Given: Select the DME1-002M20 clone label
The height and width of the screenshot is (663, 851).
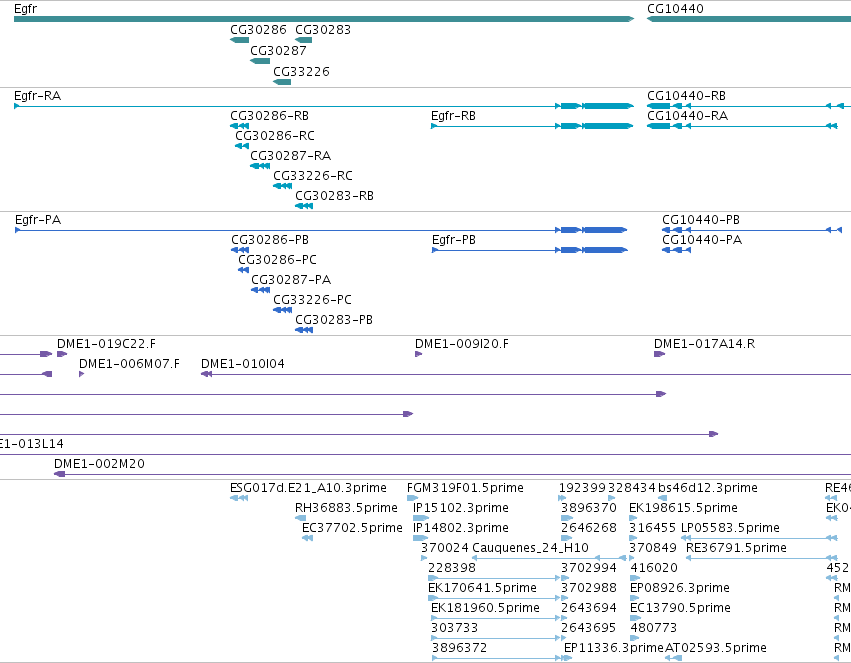Looking at the screenshot, I should click(100, 464).
